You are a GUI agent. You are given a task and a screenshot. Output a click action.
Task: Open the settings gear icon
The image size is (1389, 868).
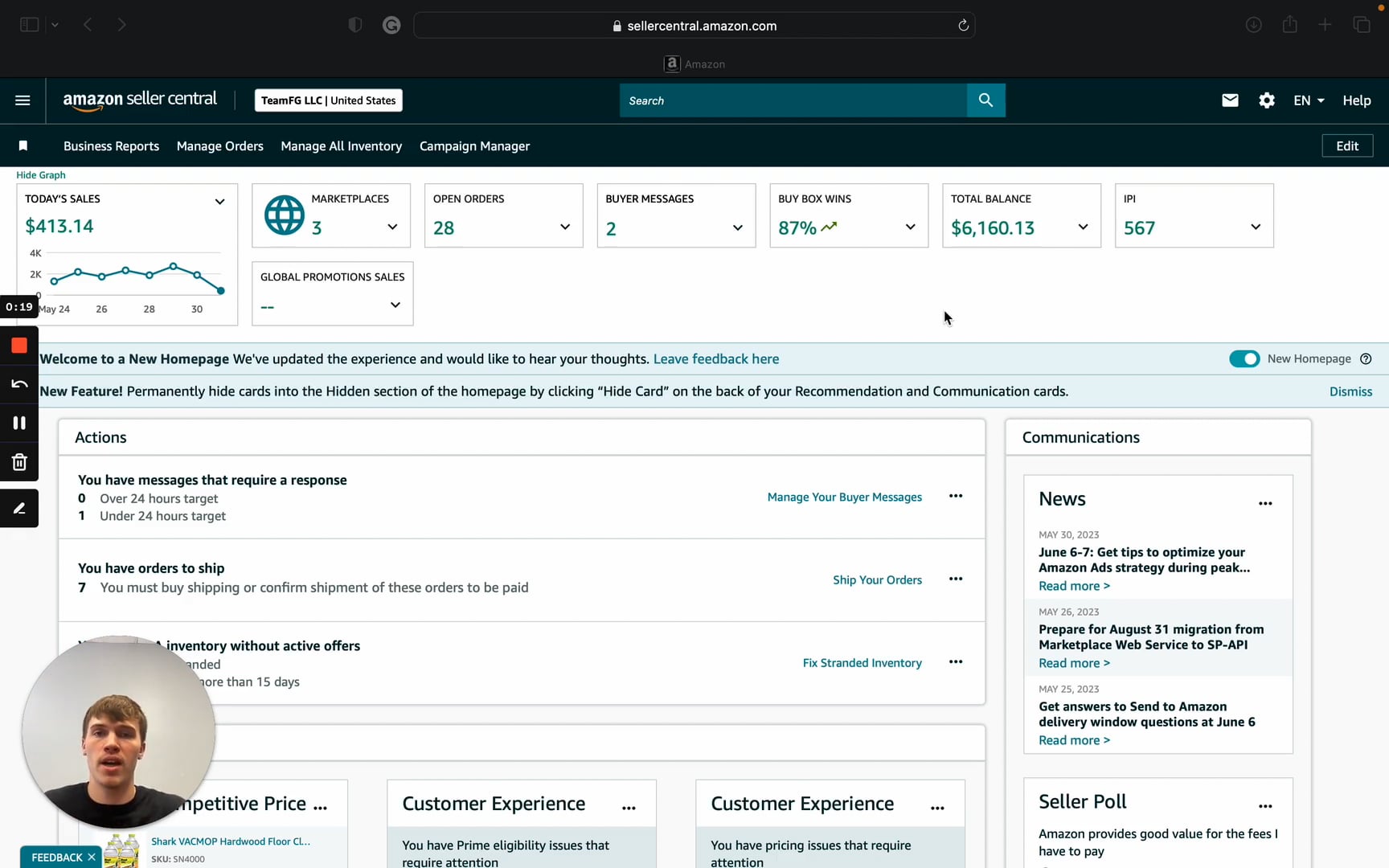point(1267,100)
